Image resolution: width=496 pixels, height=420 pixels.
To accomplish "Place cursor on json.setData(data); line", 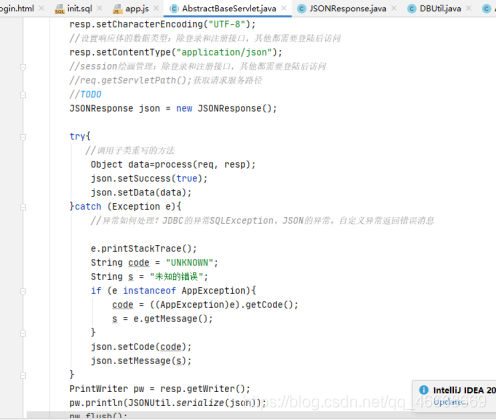I will coord(141,192).
